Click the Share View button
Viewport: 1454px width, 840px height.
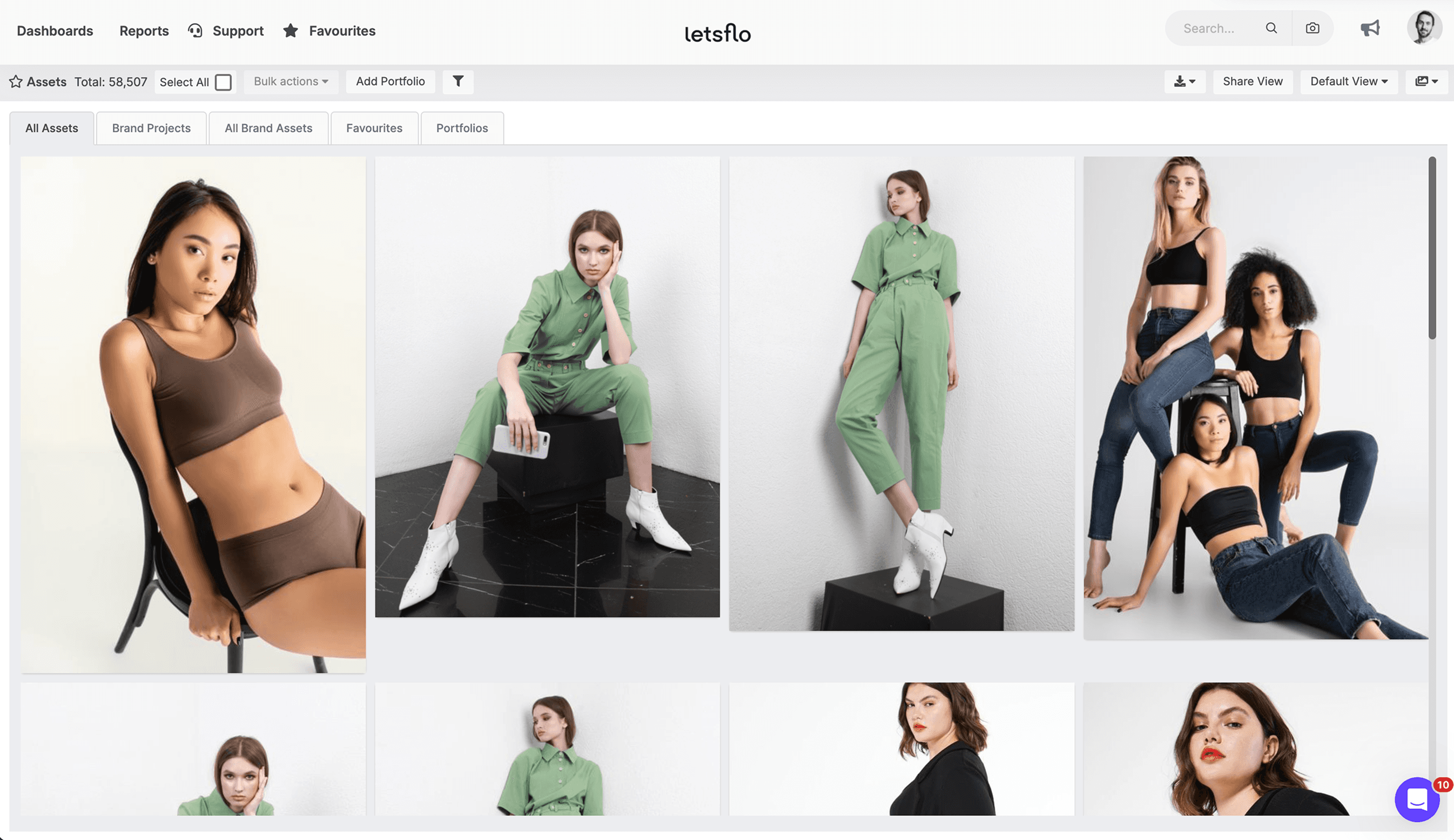tap(1252, 82)
